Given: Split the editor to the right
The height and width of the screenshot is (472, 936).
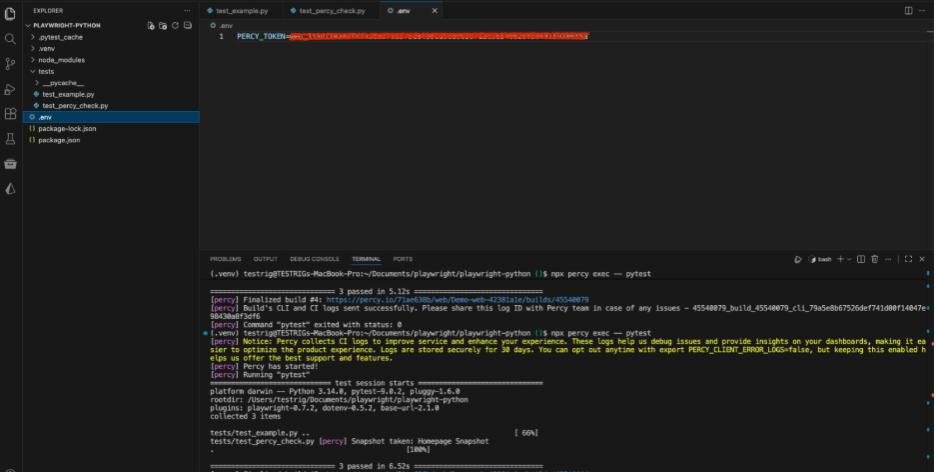Looking at the screenshot, I should pyautogui.click(x=909, y=10).
